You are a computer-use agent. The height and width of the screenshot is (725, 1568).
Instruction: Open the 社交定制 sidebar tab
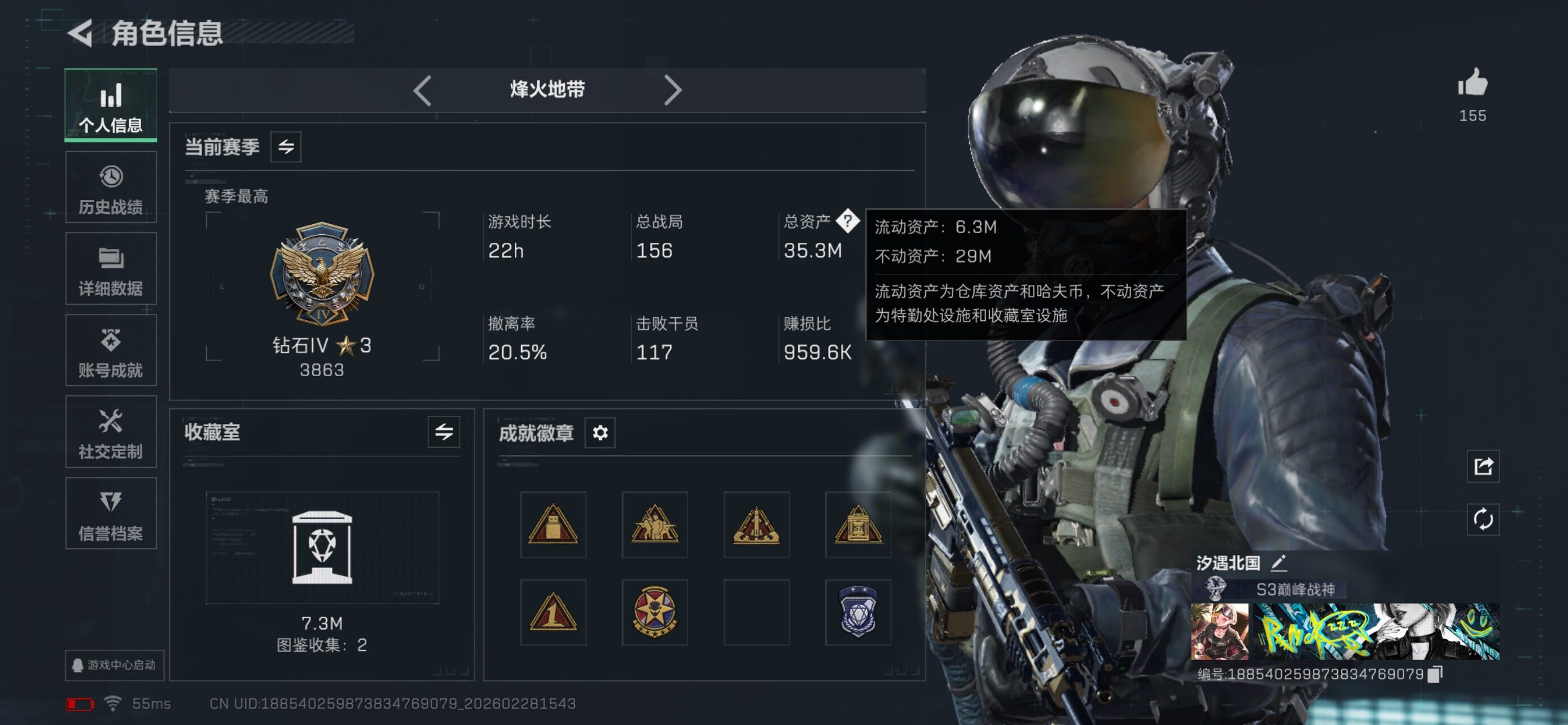(x=111, y=431)
